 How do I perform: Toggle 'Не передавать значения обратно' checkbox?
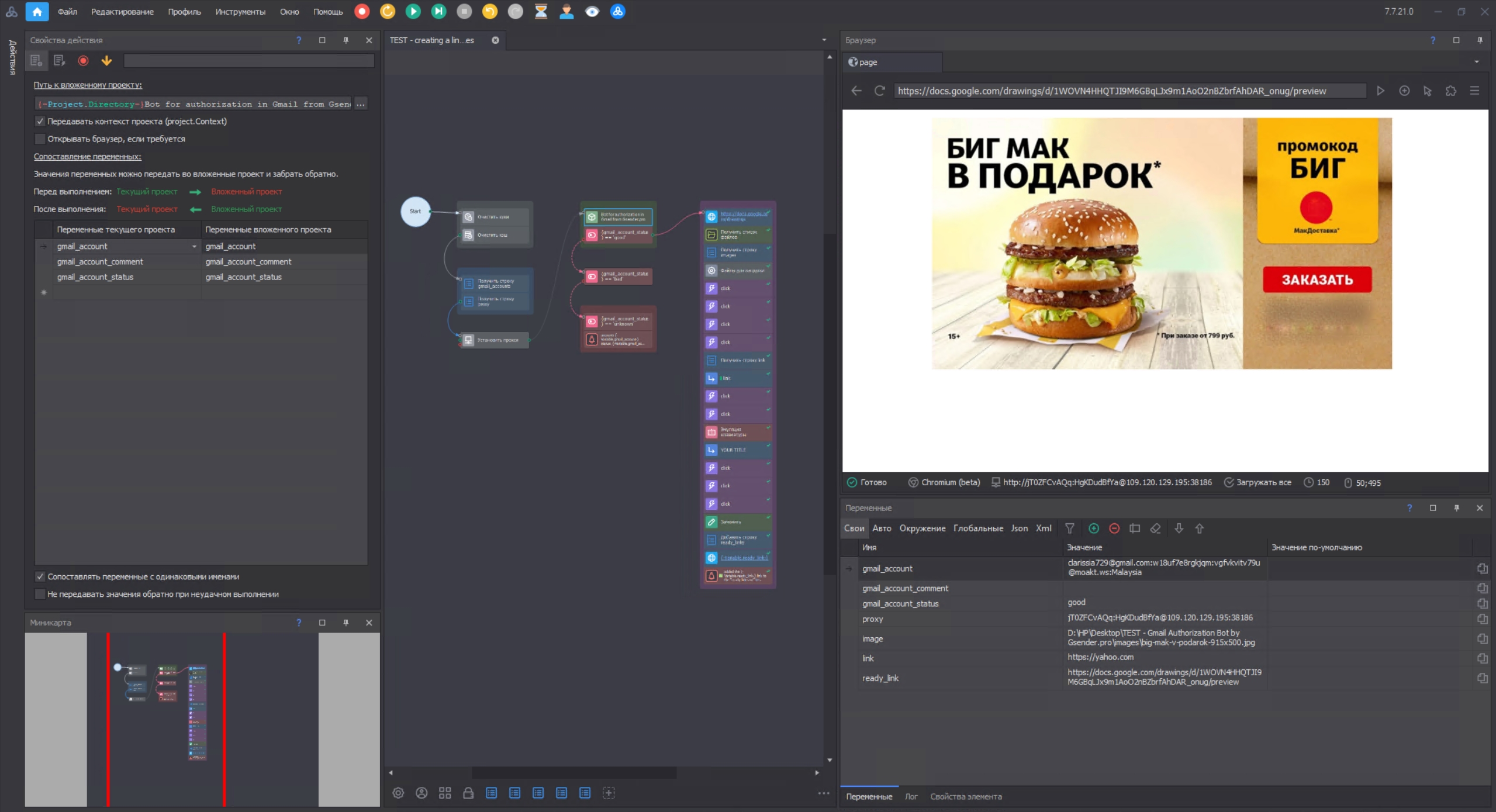40,594
